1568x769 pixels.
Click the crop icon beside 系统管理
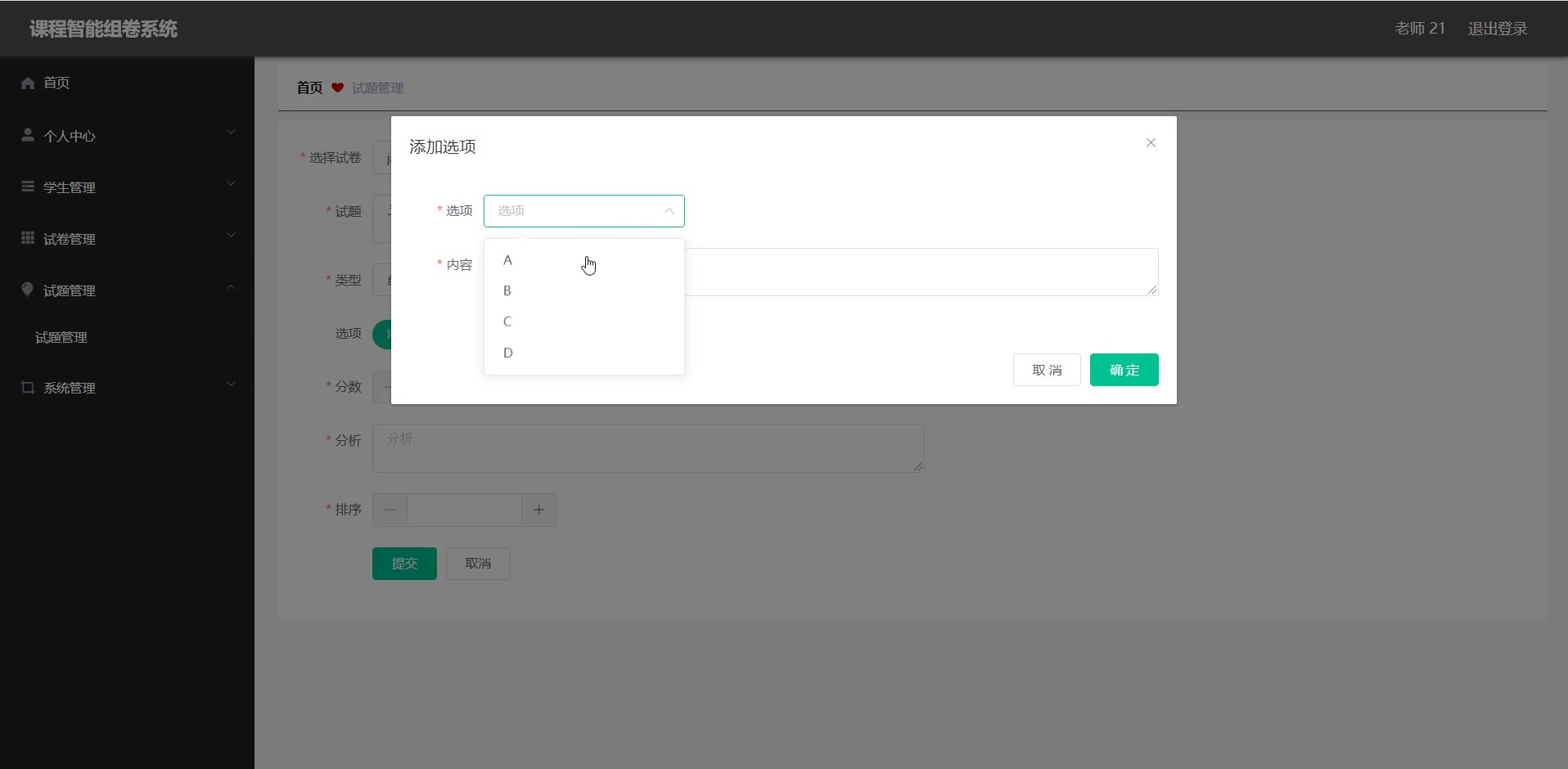click(28, 387)
